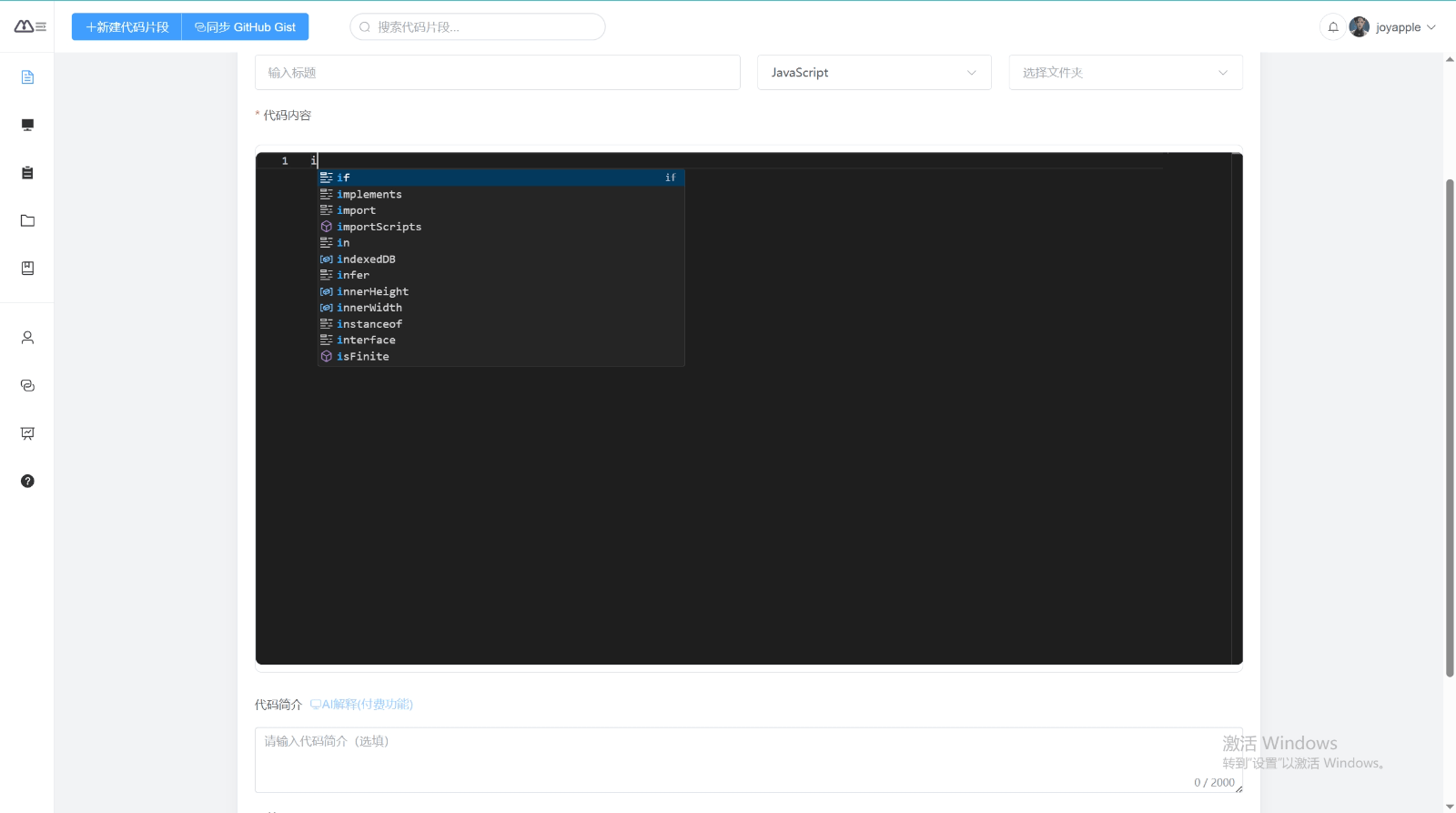Click the page vertical scrollbar thumb
This screenshot has height=813, width=1456.
point(1450,428)
